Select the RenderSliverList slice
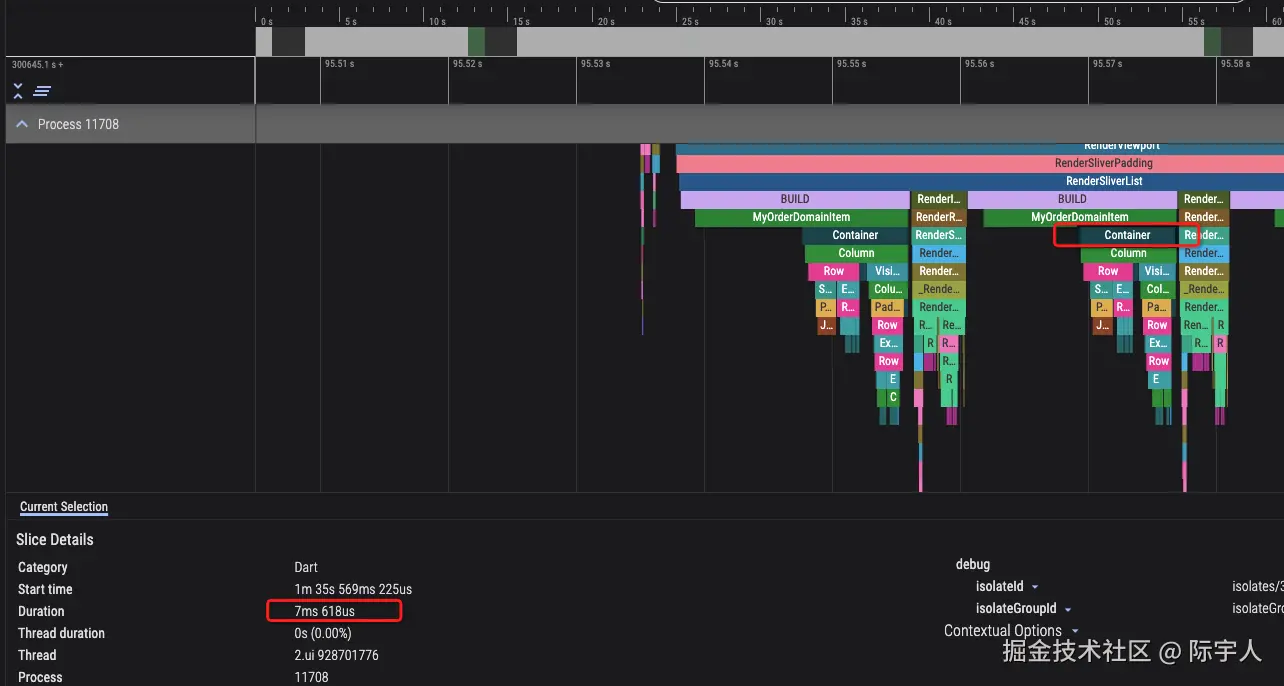 (x=982, y=181)
